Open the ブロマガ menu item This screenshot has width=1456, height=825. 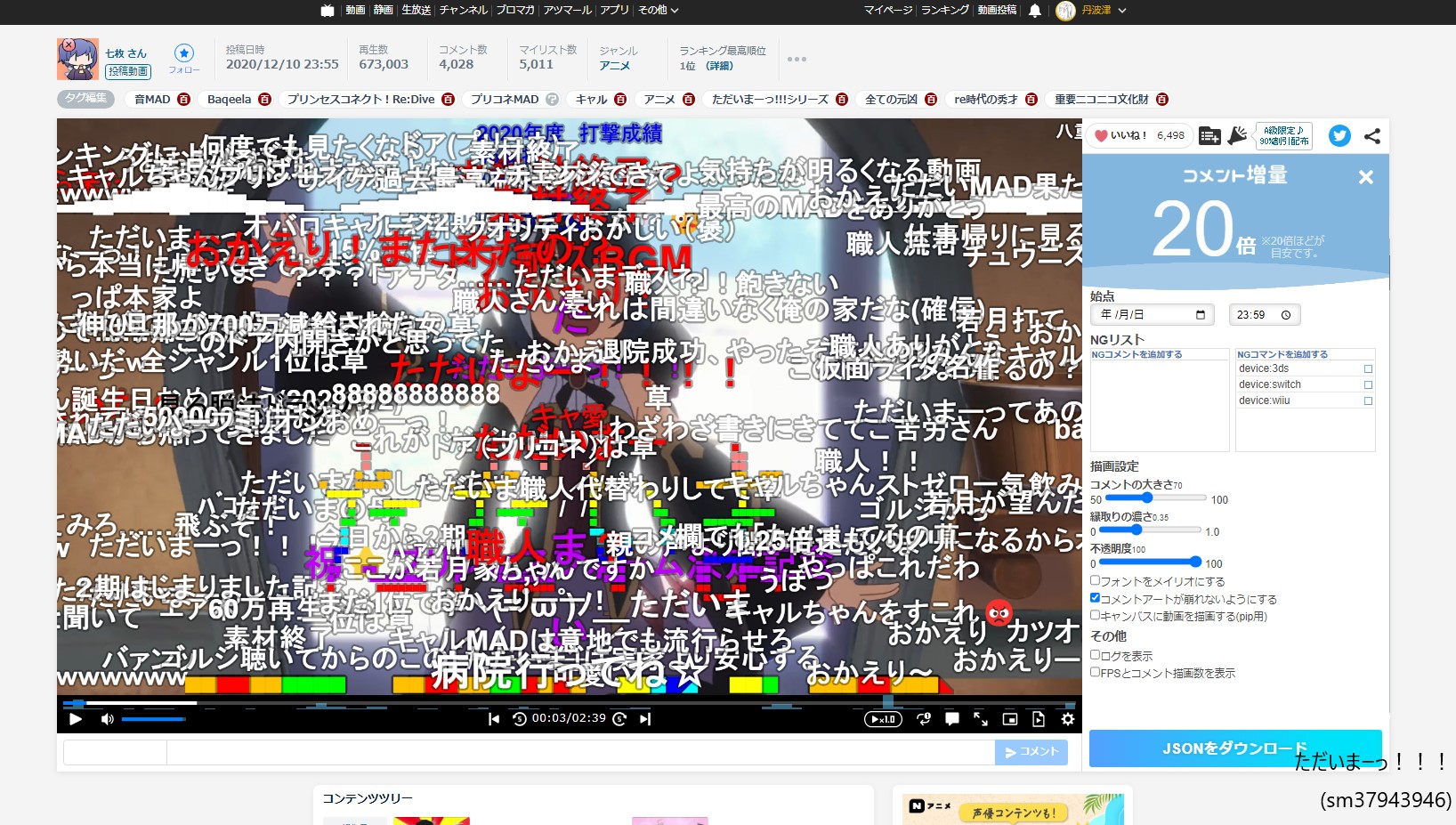pyautogui.click(x=515, y=10)
